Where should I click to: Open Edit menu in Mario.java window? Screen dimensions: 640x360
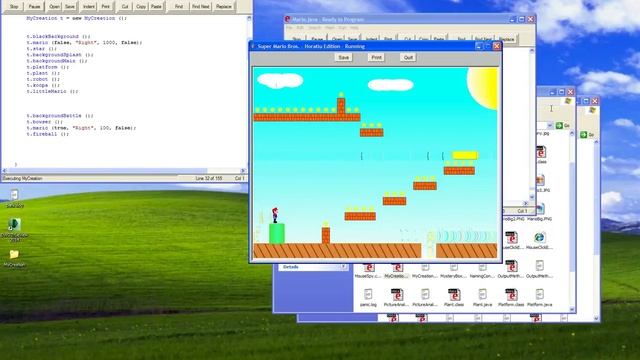(300, 27)
